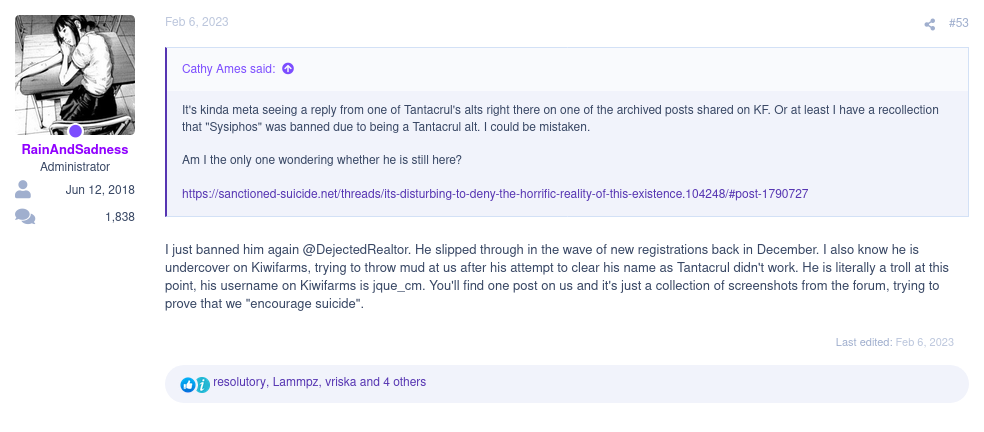The width and height of the screenshot is (984, 432).
Task: Click the Feb 6, 2023 post date
Action: (x=196, y=22)
